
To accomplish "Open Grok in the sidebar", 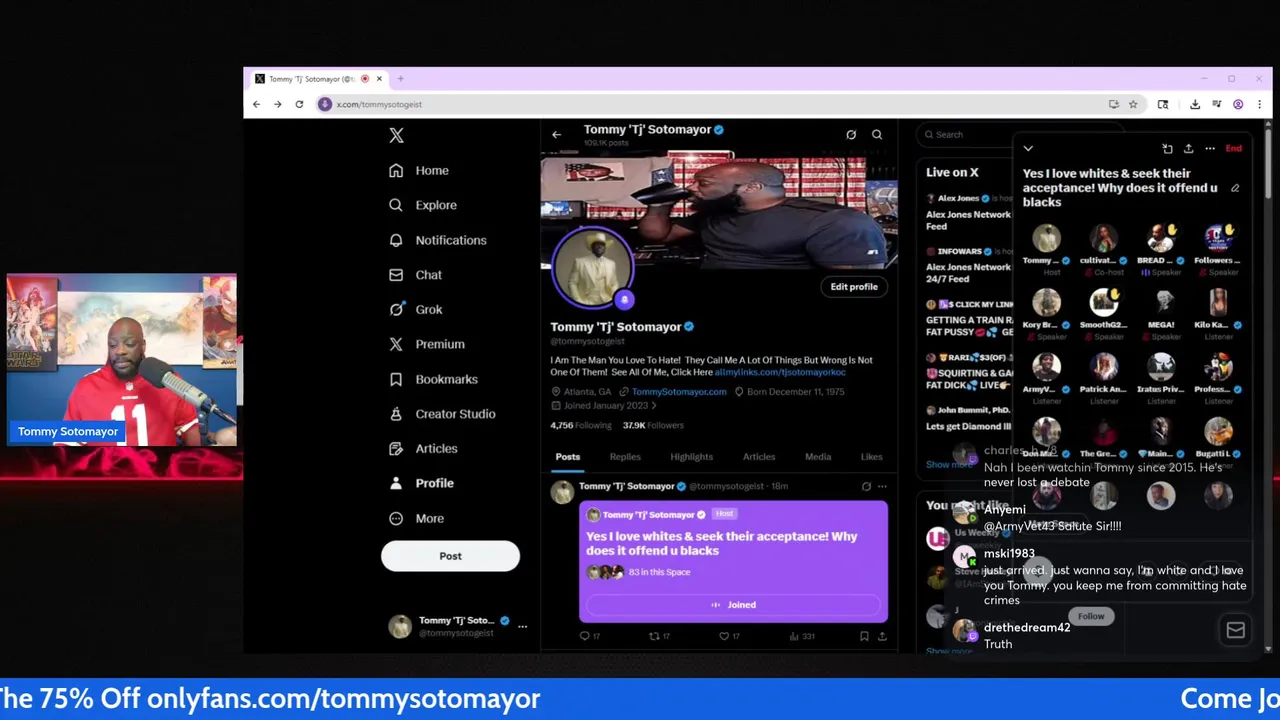I will [x=416, y=309].
